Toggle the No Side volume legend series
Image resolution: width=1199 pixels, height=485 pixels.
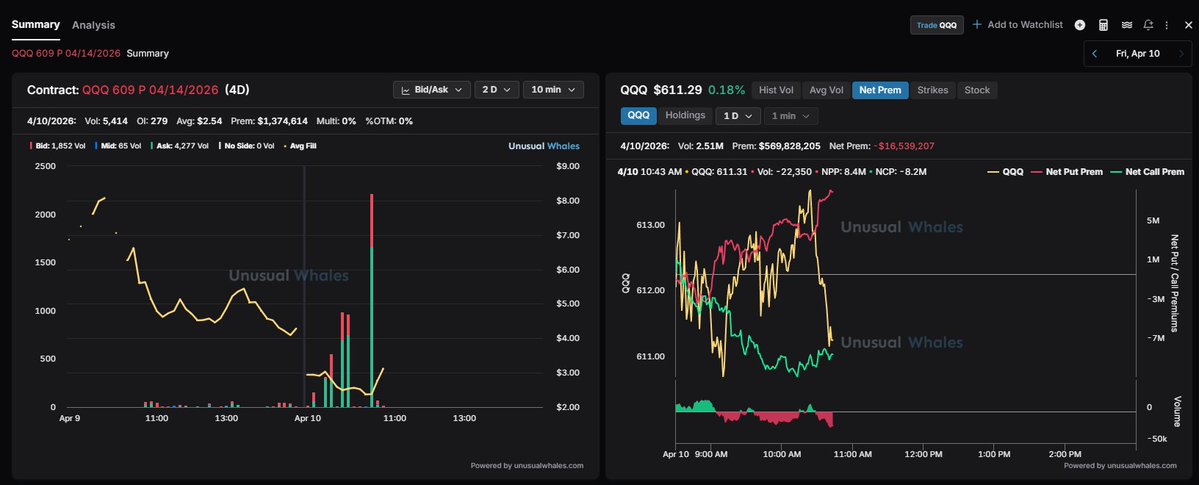[x=247, y=145]
